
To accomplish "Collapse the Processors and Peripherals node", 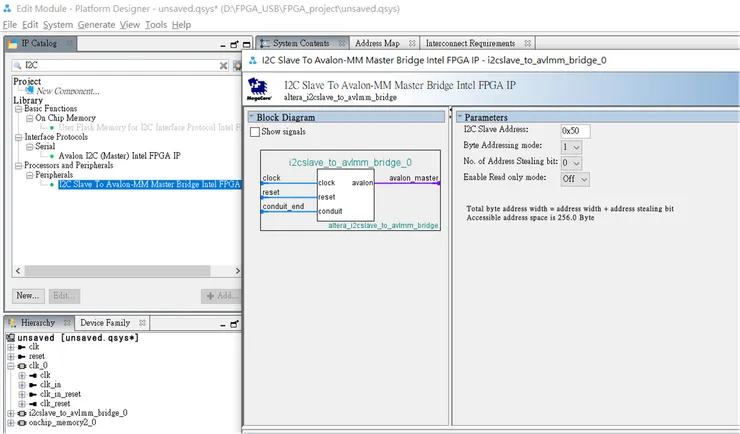I will (18, 166).
